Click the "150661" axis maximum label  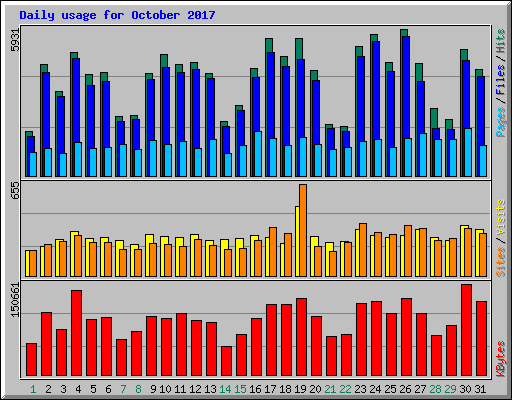(15, 300)
